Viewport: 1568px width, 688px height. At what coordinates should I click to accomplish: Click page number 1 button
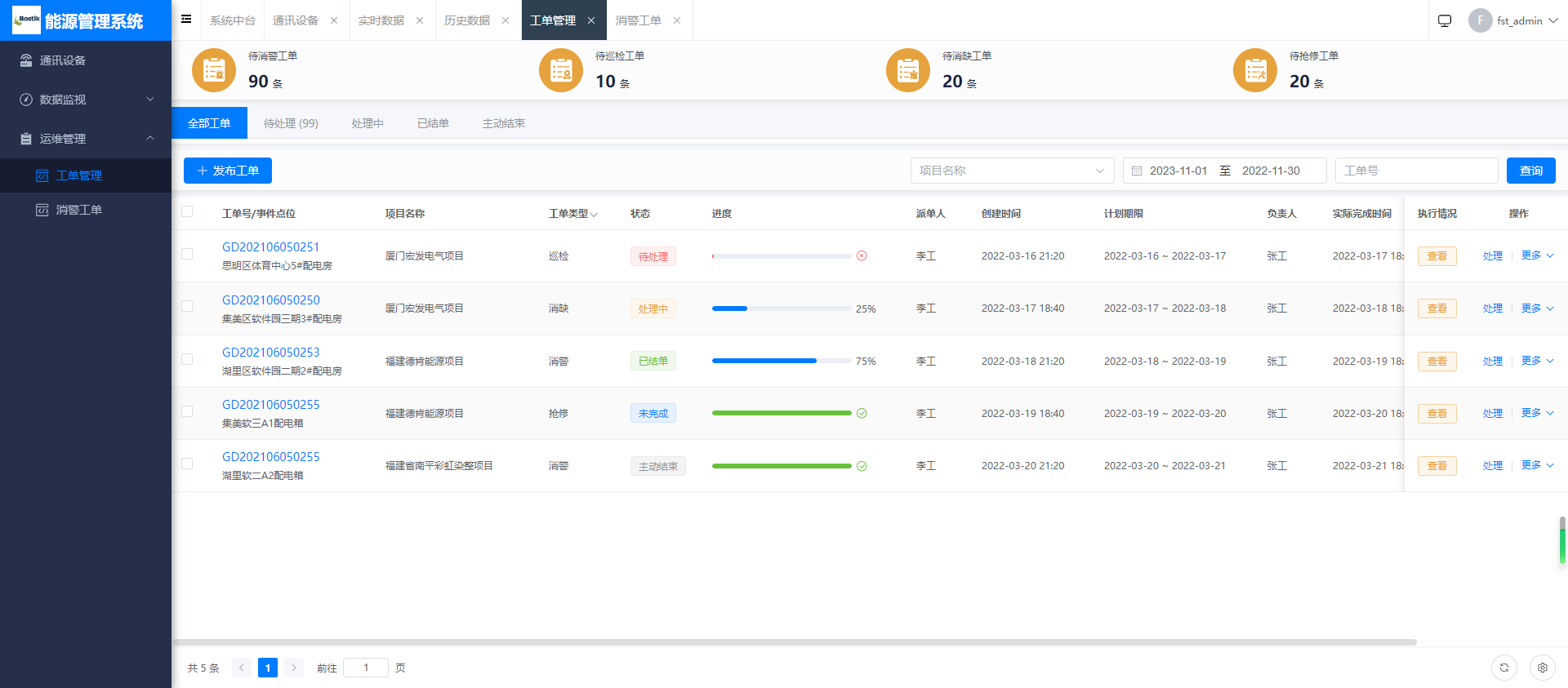268,668
